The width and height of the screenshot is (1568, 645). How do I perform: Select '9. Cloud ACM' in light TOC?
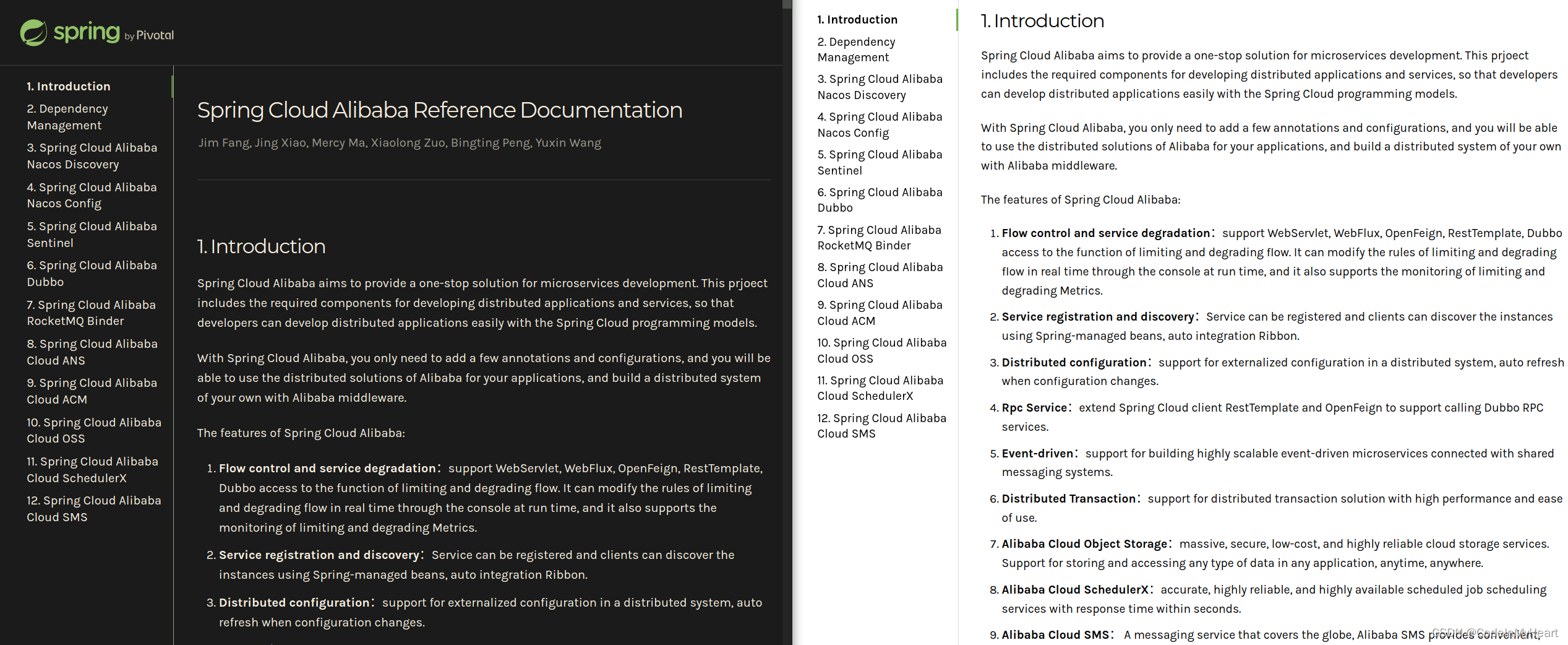[880, 313]
